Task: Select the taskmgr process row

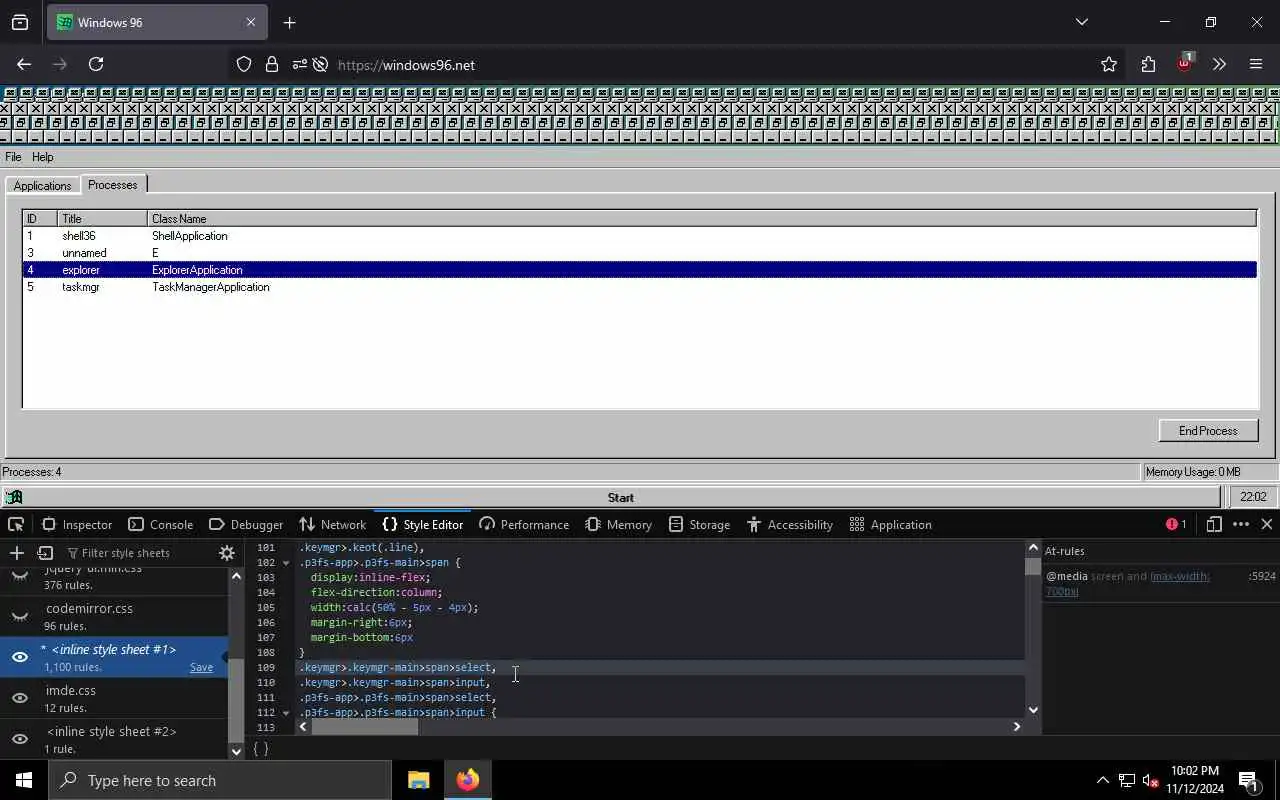Action: pos(640,287)
